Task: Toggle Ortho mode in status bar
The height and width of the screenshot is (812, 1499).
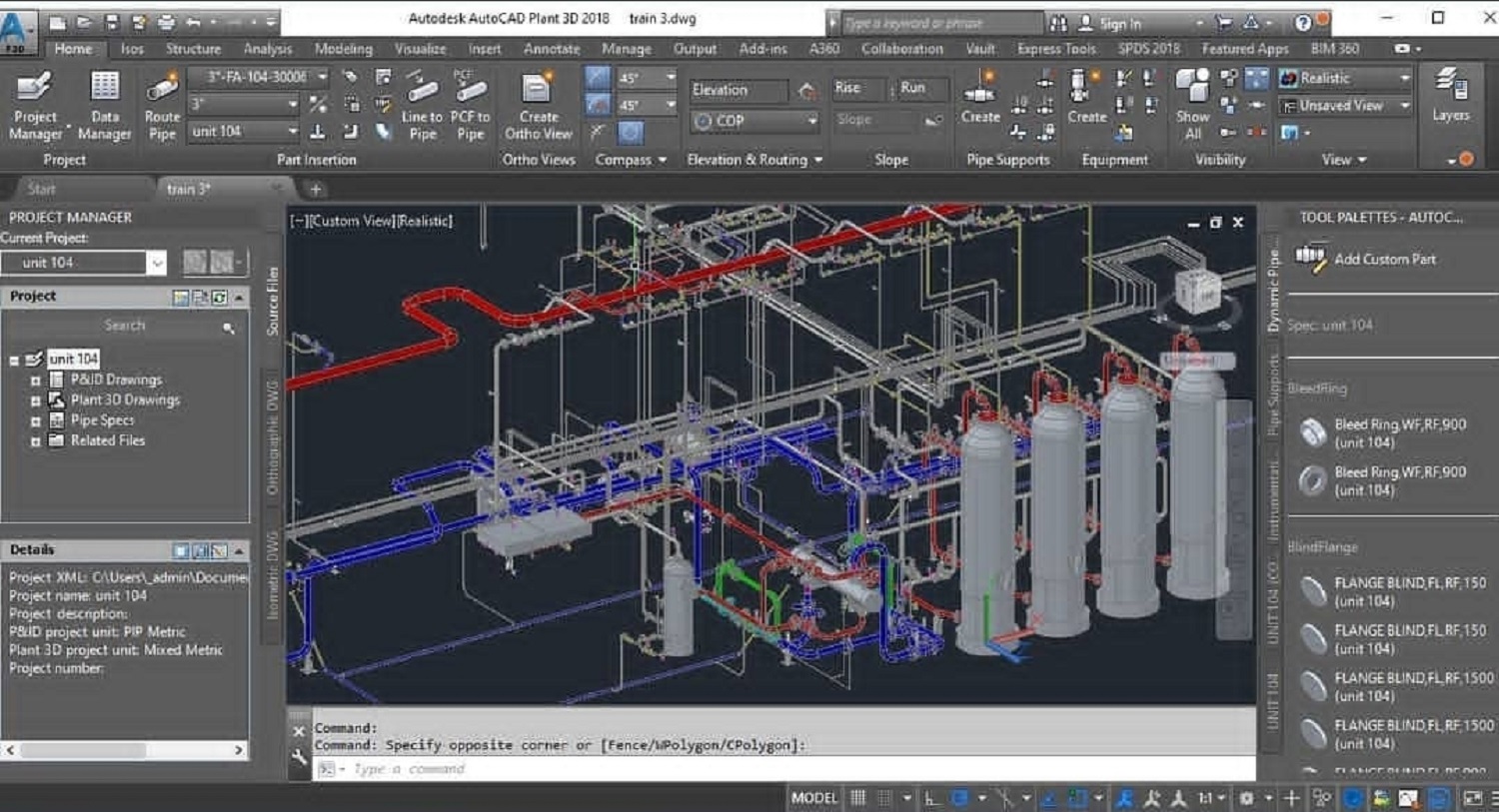Action: pos(931,798)
